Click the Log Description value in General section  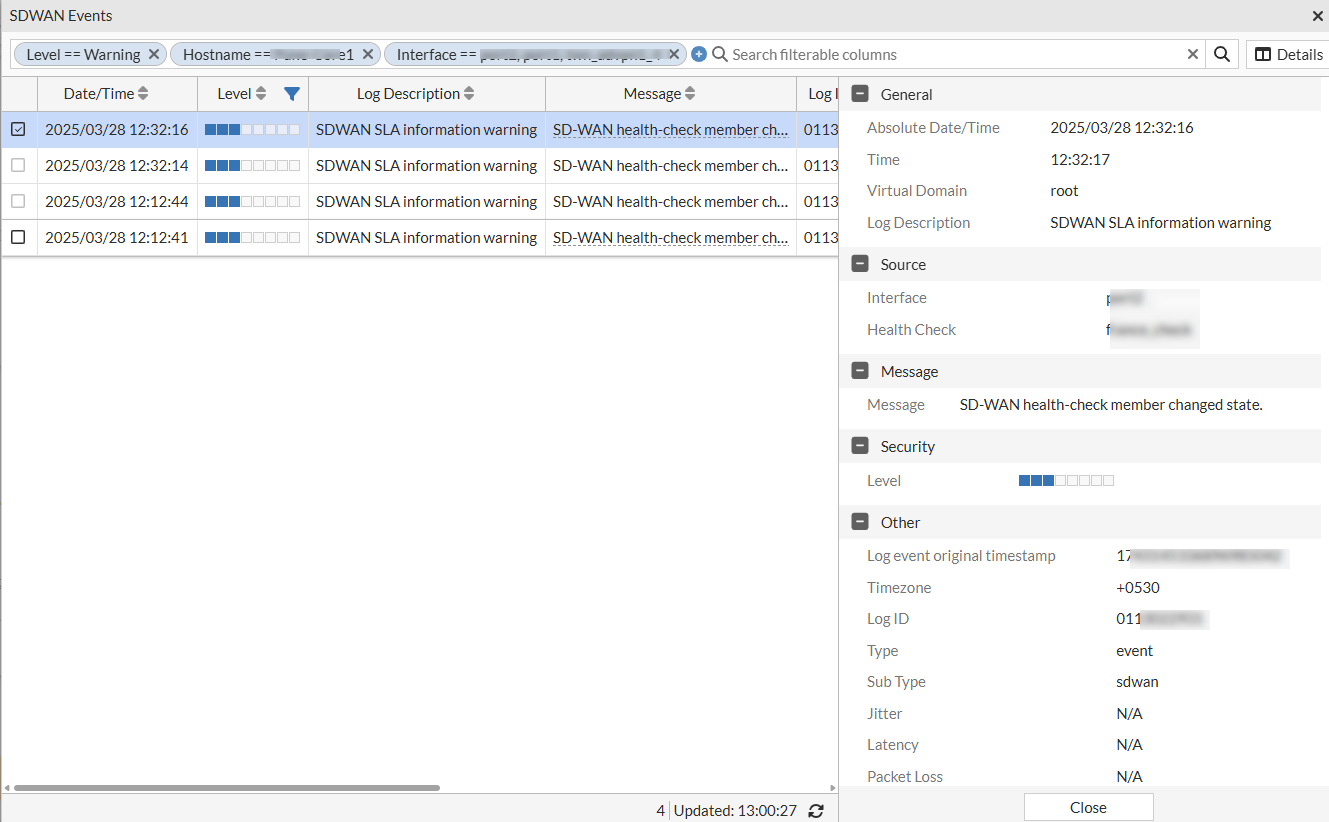click(1160, 222)
